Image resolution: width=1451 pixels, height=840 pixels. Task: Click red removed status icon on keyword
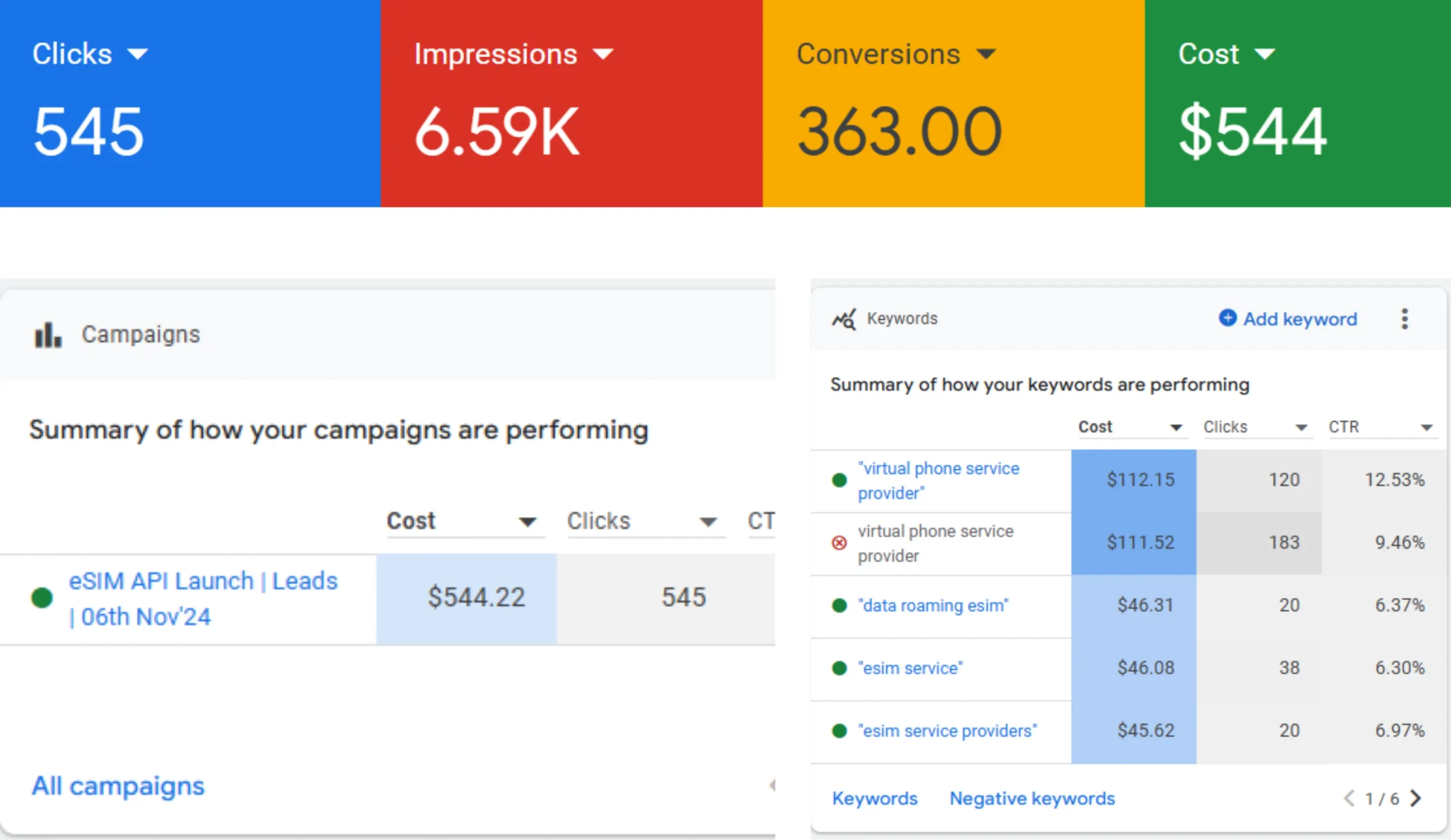[839, 542]
